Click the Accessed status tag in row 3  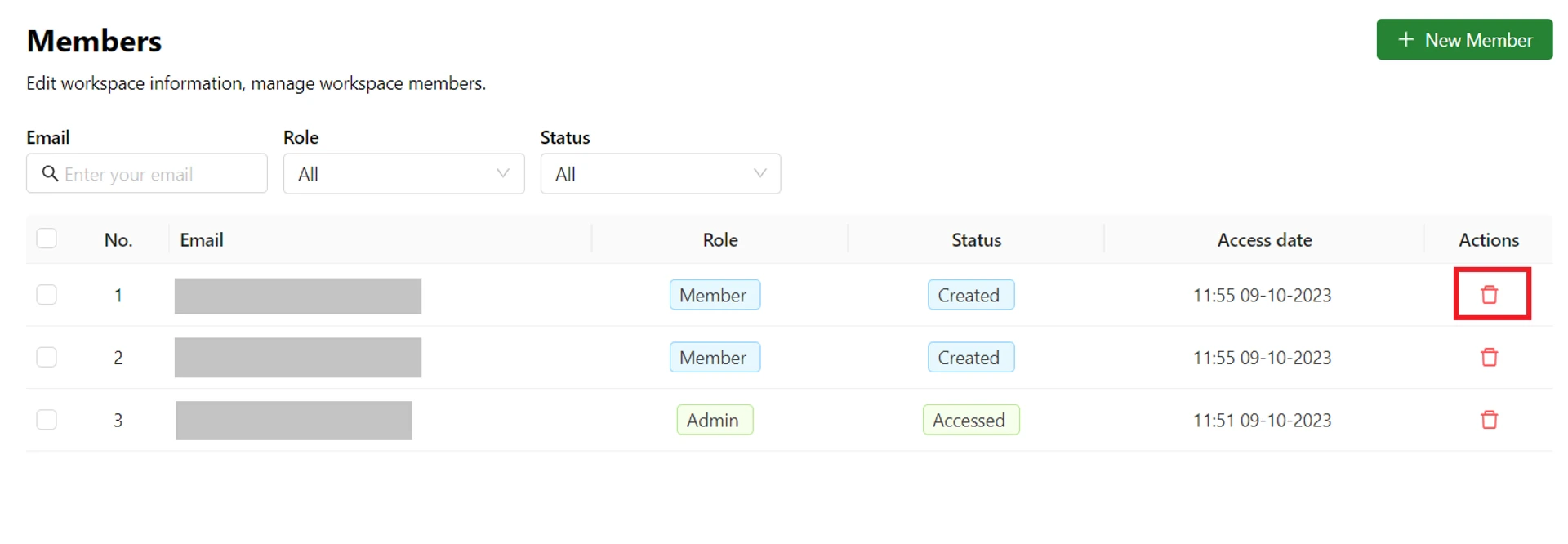click(x=971, y=420)
